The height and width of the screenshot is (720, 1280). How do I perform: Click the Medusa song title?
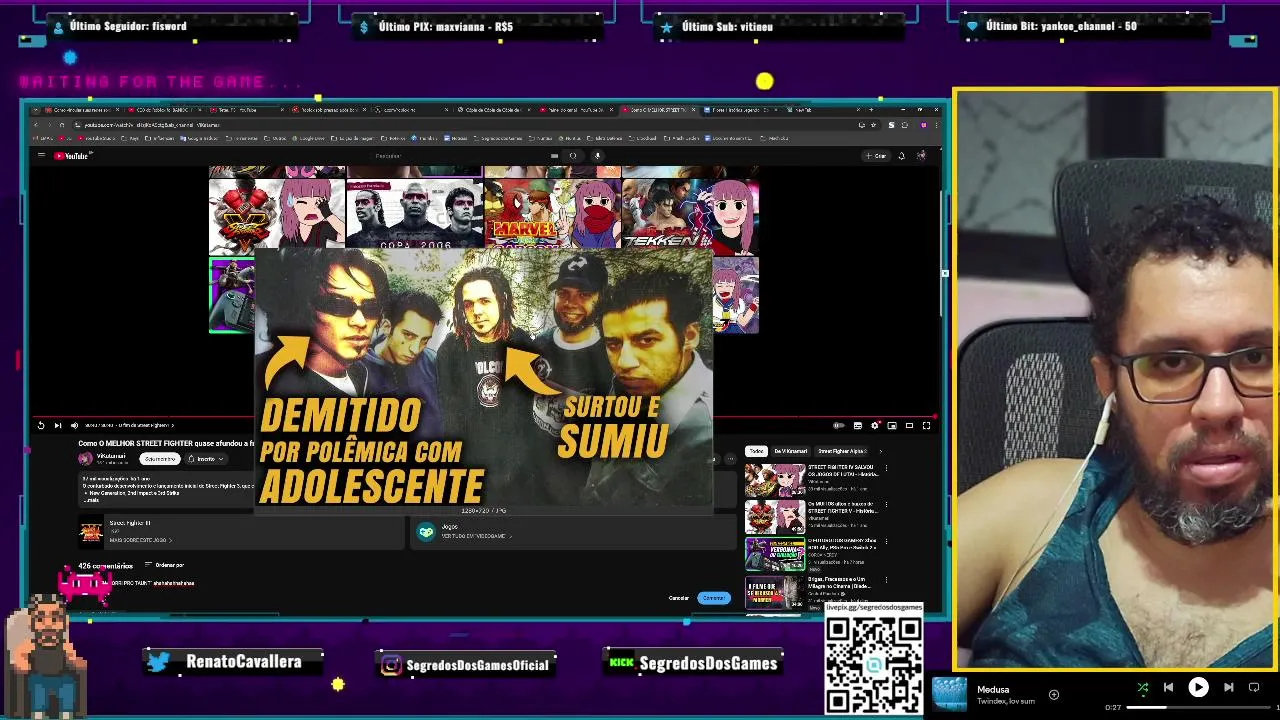[x=993, y=689]
